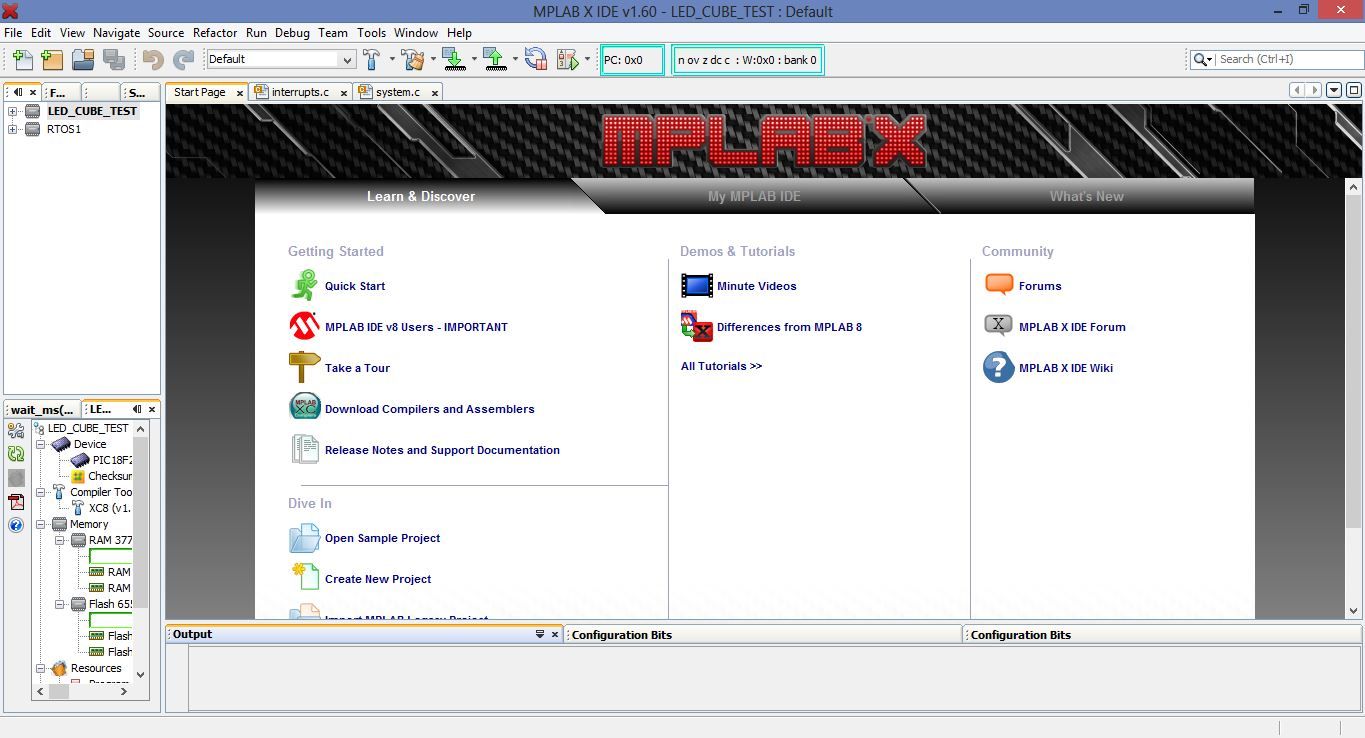The image size is (1365, 738).
Task: Open the Quick Start link
Action: tap(354, 286)
